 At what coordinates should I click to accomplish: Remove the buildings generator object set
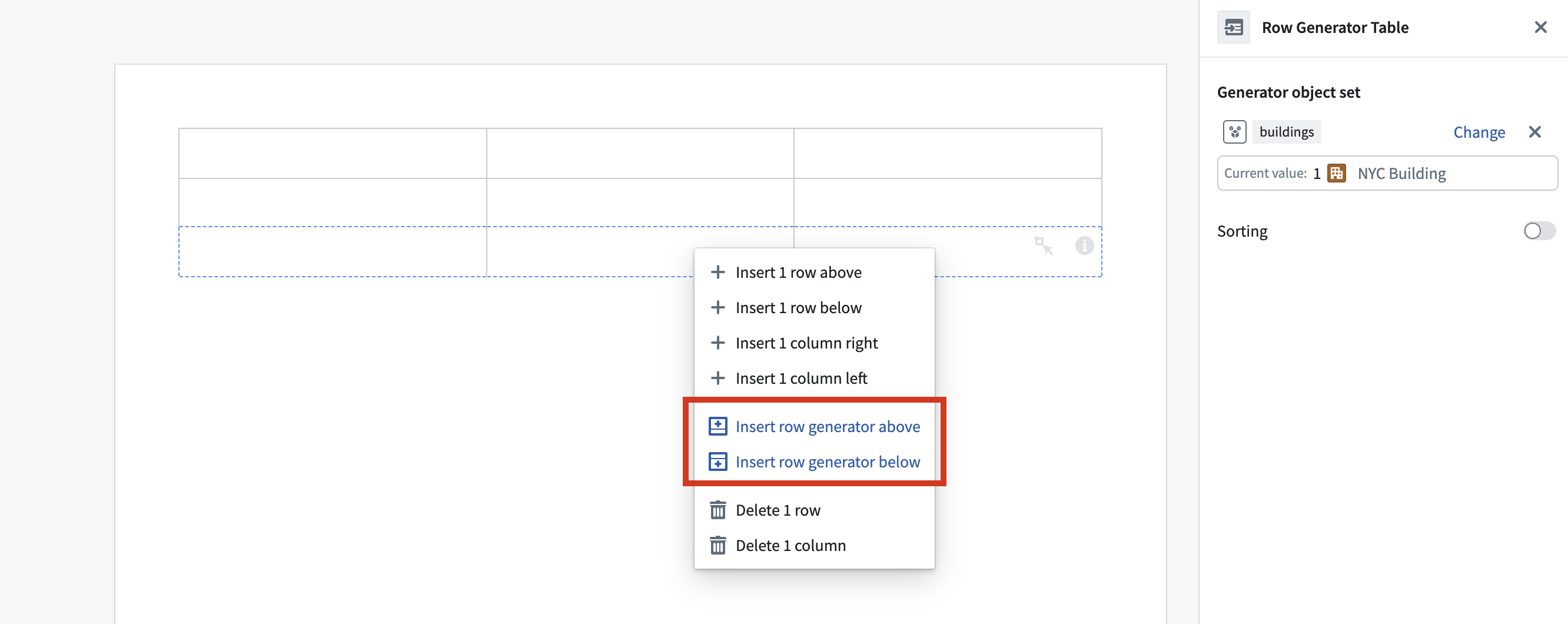click(1534, 132)
